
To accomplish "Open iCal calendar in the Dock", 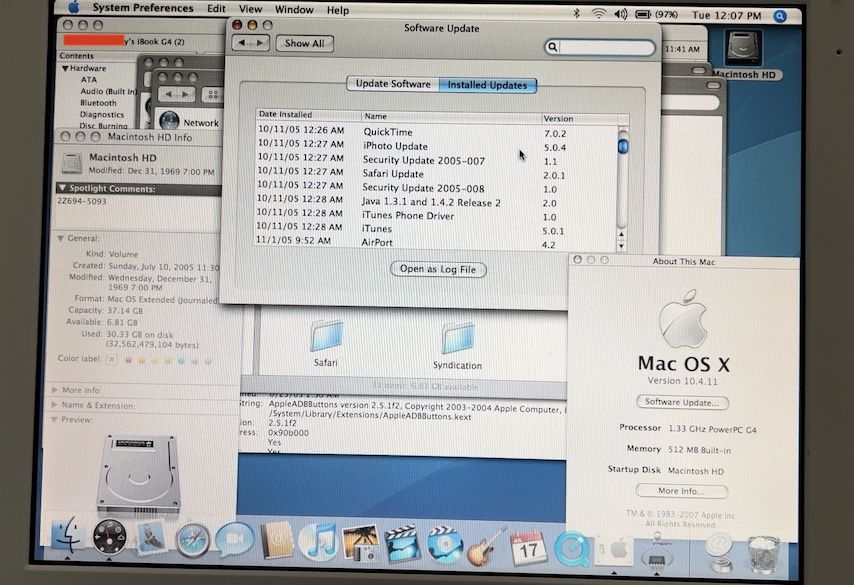I will 528,548.
